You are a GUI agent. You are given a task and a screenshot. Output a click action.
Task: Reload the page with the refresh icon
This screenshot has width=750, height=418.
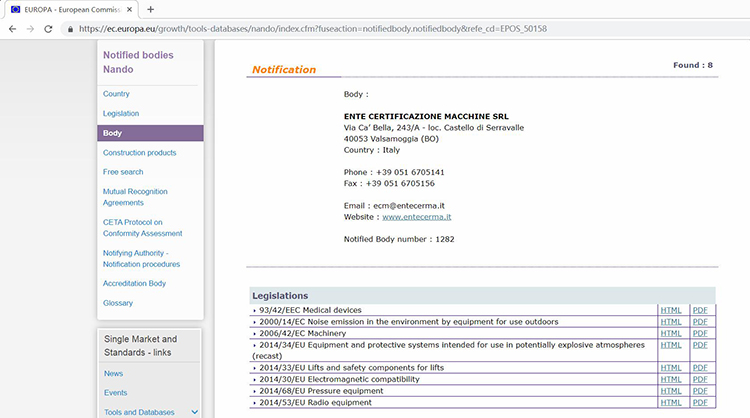click(x=48, y=29)
